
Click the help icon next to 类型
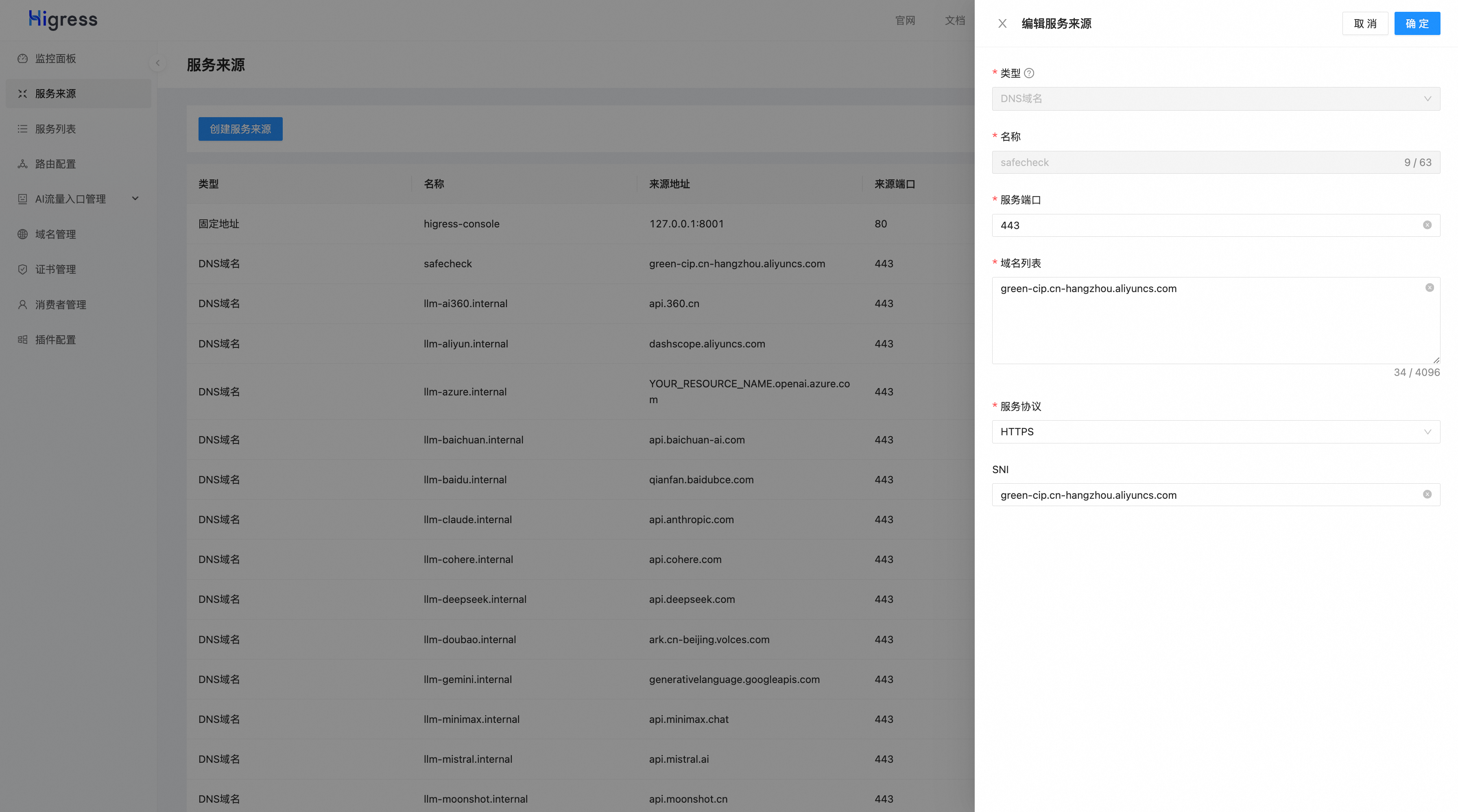1029,73
